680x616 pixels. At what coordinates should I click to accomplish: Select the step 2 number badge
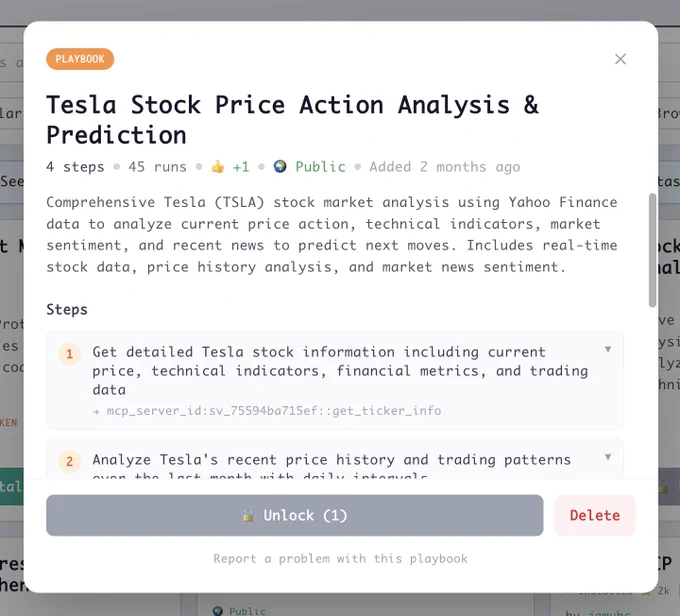coord(69,462)
